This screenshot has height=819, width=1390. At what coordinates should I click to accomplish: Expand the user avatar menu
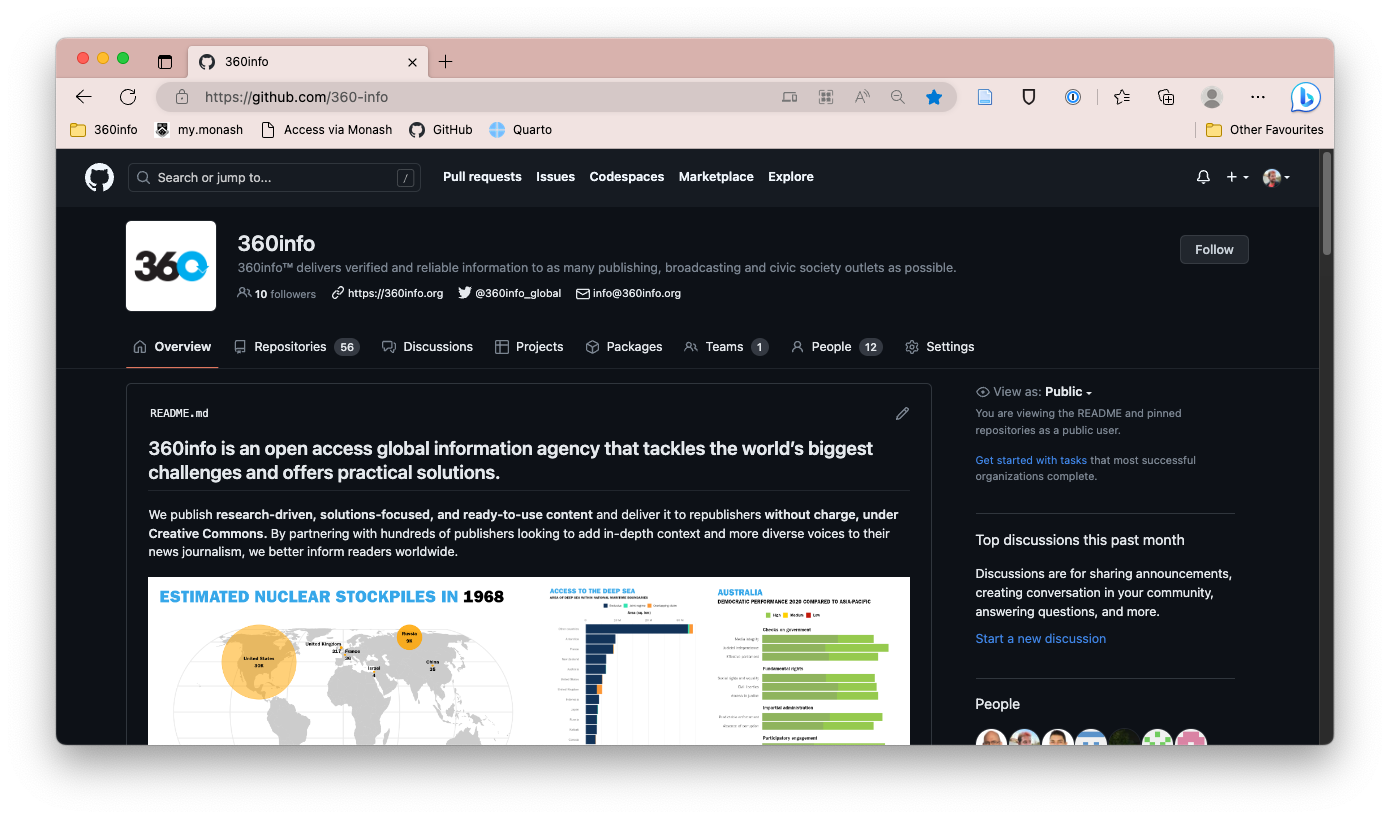[1276, 177]
